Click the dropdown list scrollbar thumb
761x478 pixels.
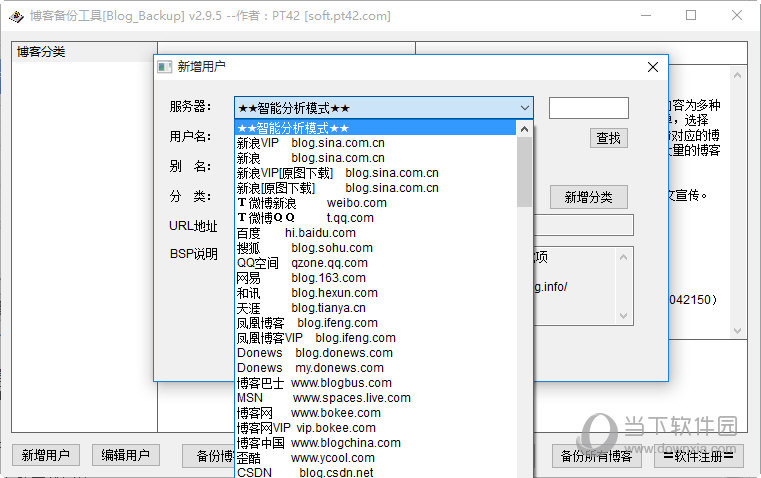[x=524, y=172]
